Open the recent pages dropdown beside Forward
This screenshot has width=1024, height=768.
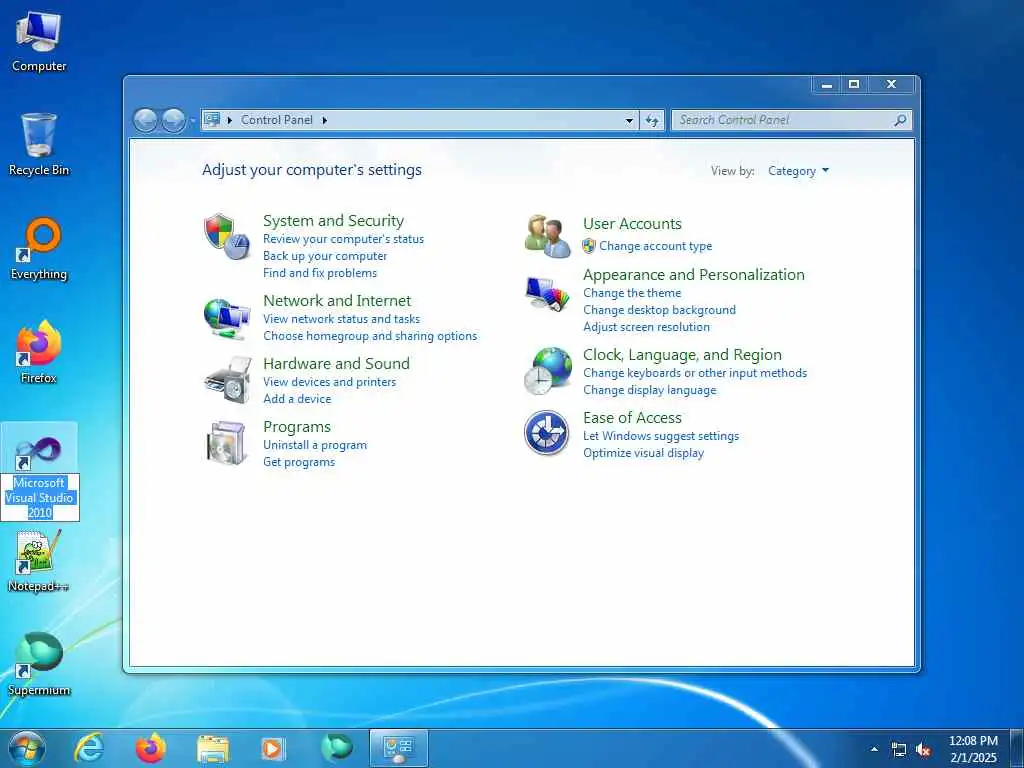(x=192, y=121)
